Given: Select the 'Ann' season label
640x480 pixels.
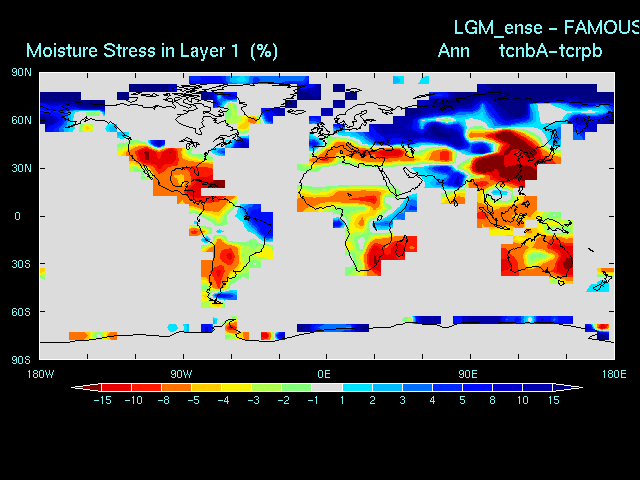Looking at the screenshot, I should pos(454,50).
